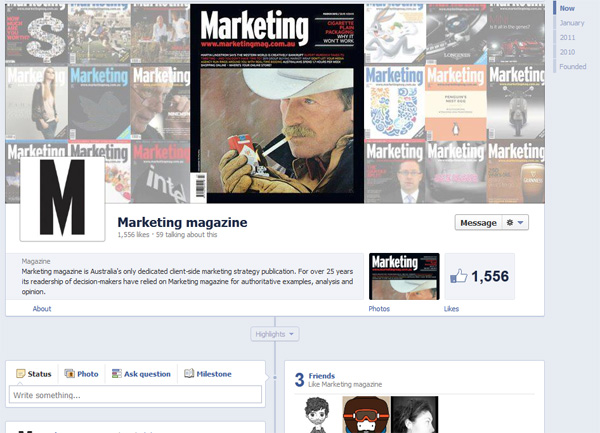Click the ski goggles friend avatar
This screenshot has width=600, height=433.
(366, 415)
